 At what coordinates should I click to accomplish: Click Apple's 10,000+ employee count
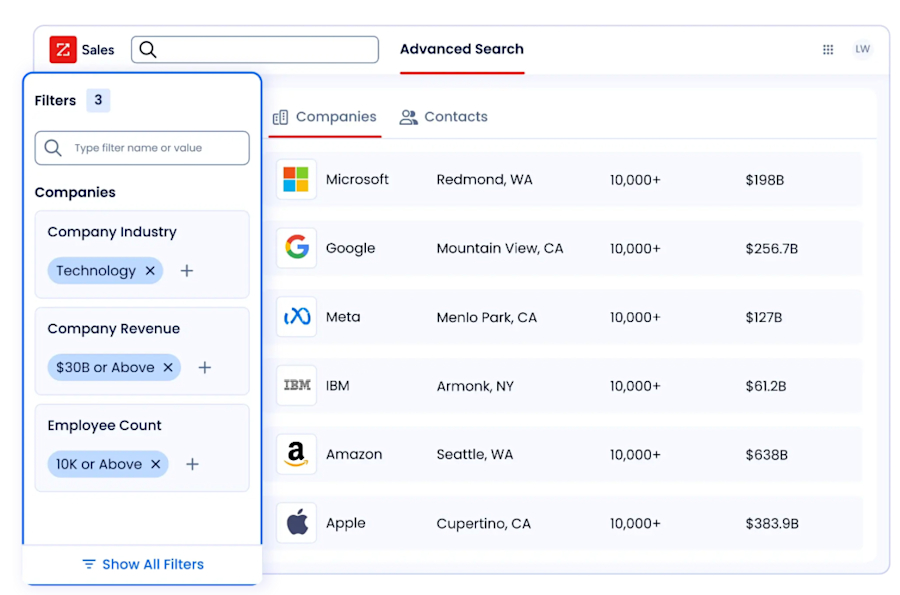[635, 523]
